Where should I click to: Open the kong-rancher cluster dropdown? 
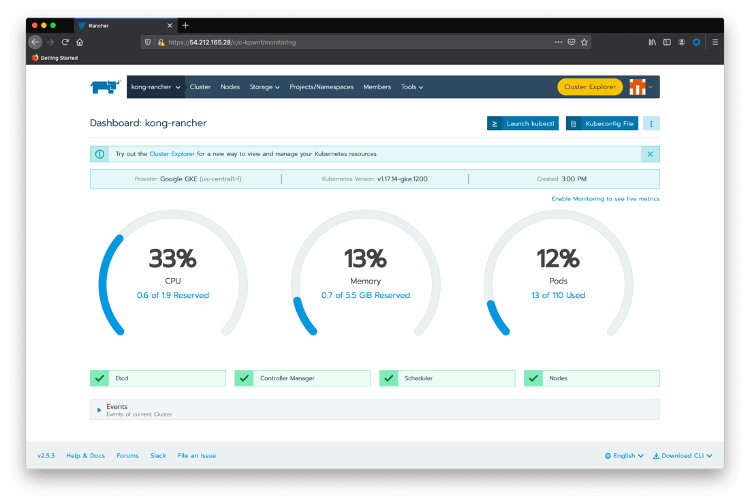tap(155, 87)
